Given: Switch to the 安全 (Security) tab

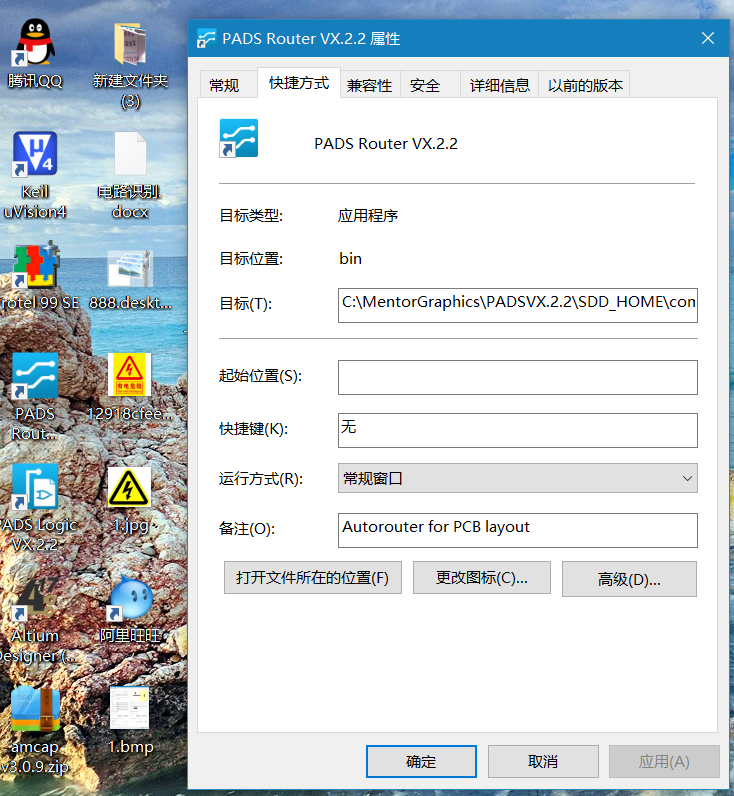Looking at the screenshot, I should [425, 86].
